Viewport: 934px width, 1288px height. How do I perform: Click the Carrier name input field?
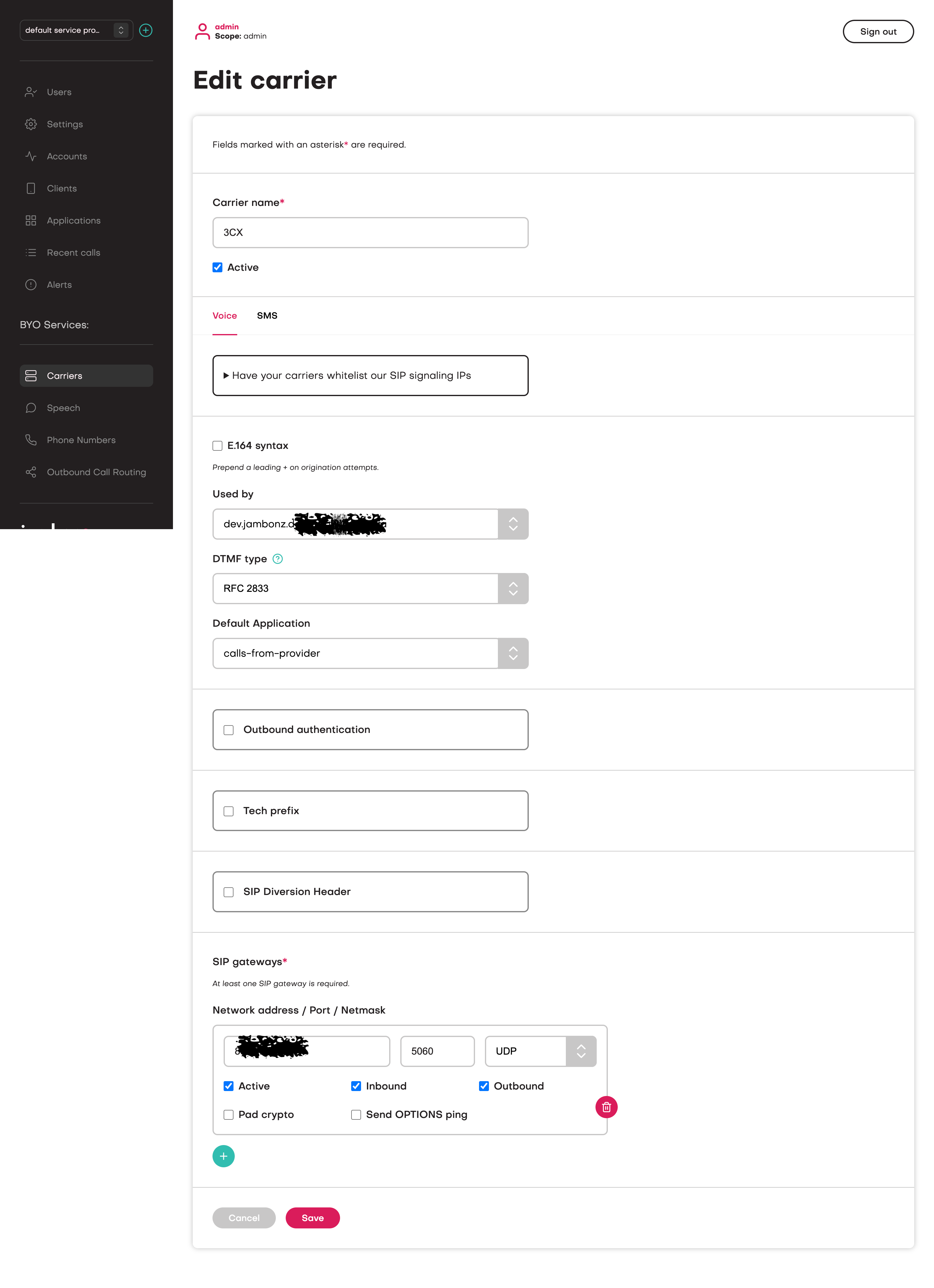(x=370, y=232)
